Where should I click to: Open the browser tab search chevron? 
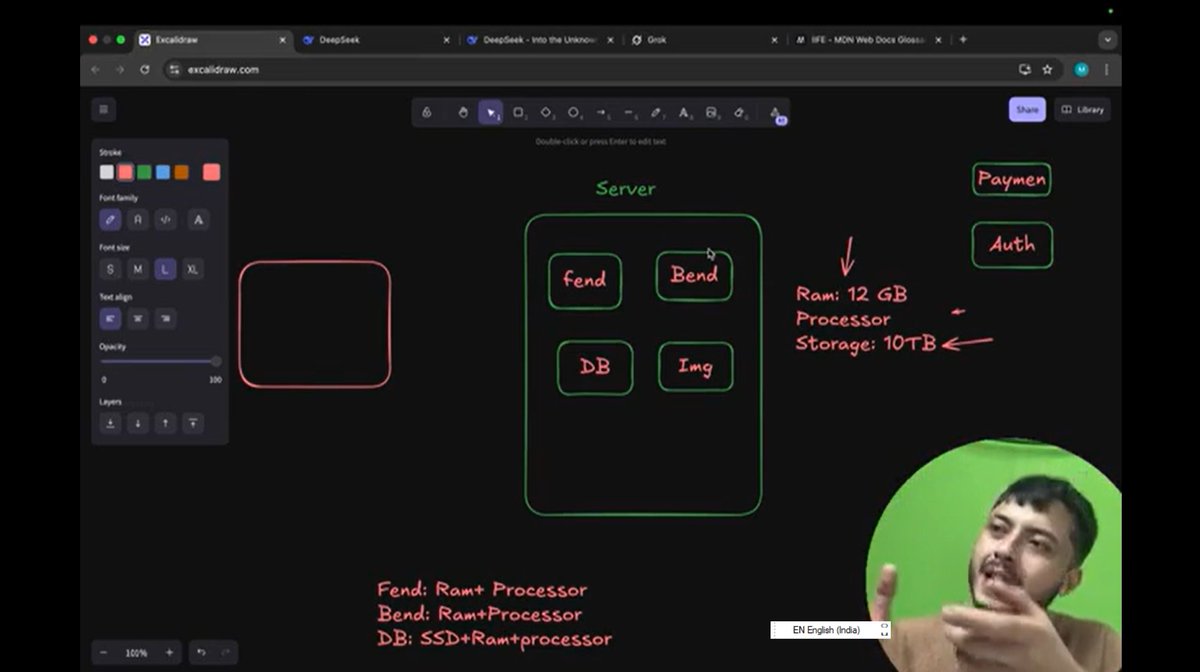coord(1106,40)
